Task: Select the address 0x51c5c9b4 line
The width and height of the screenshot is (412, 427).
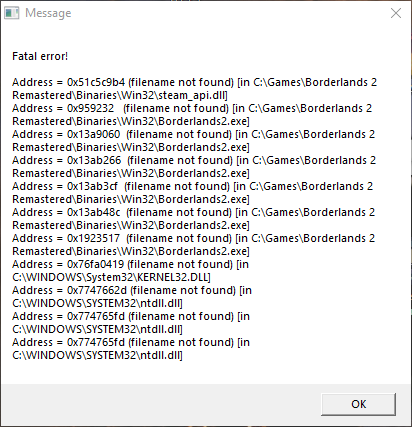Action: tap(195, 82)
